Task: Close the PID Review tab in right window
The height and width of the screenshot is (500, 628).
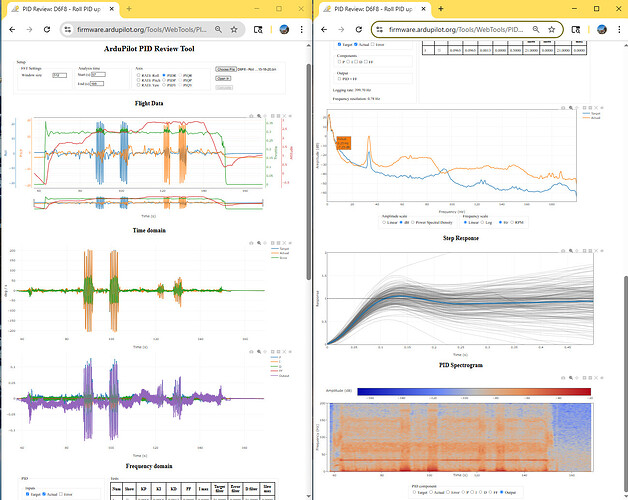Action: [424, 9]
